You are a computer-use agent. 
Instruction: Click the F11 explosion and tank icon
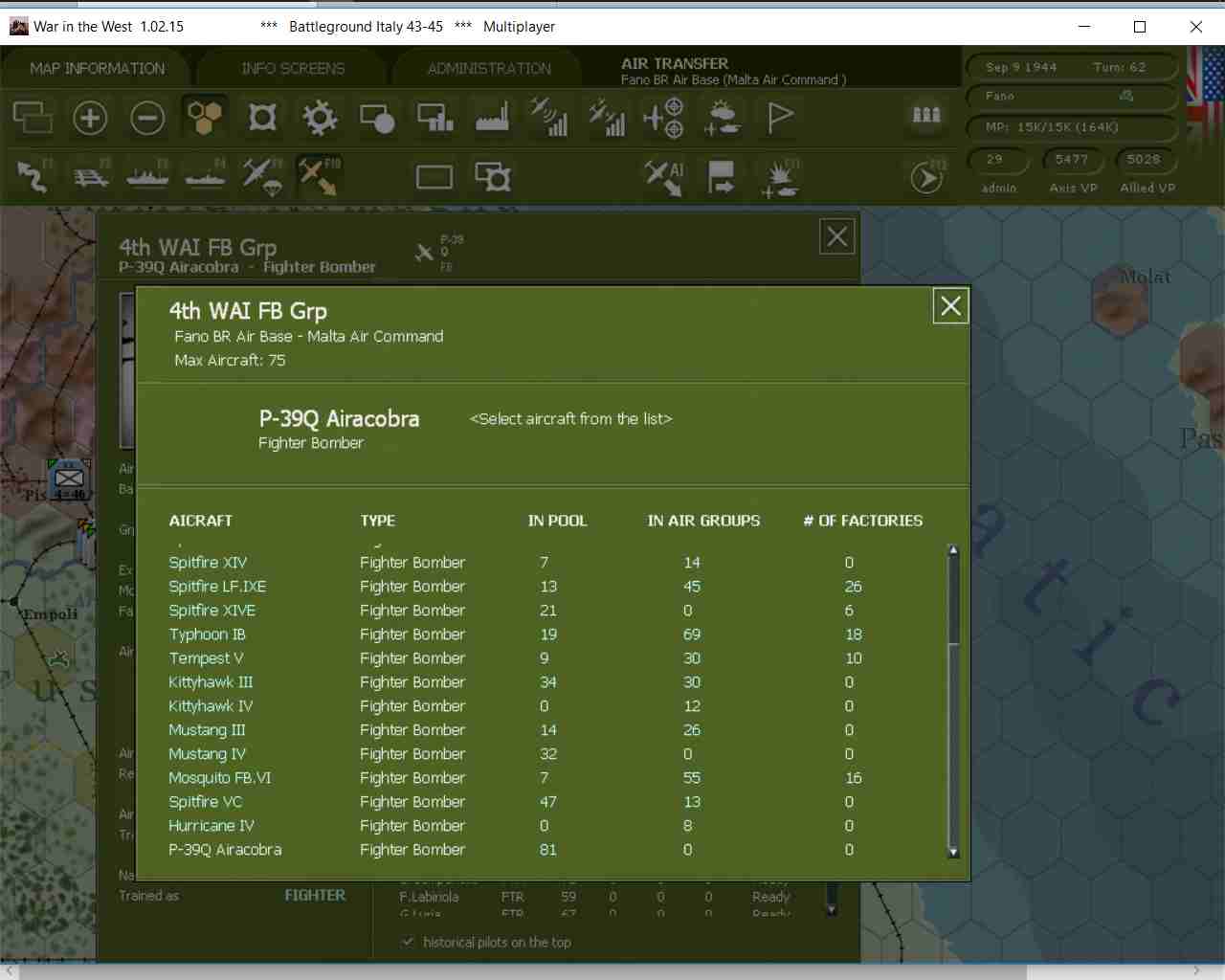coord(780,178)
